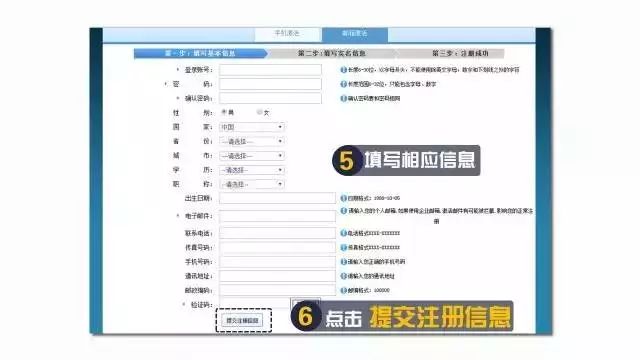The image size is (640, 360).
Task: Select the 男 gender radio button
Action: click(224, 112)
